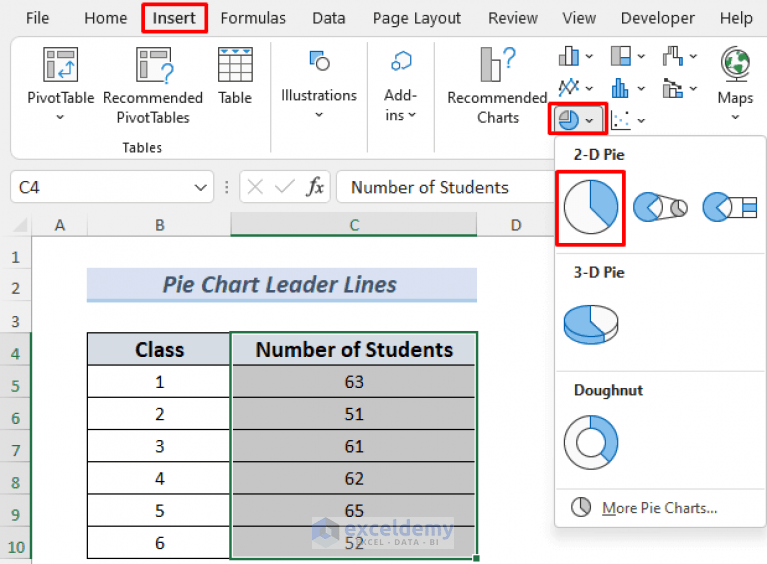767x564 pixels.
Task: Choose the 2-D Pie chart
Action: point(590,207)
